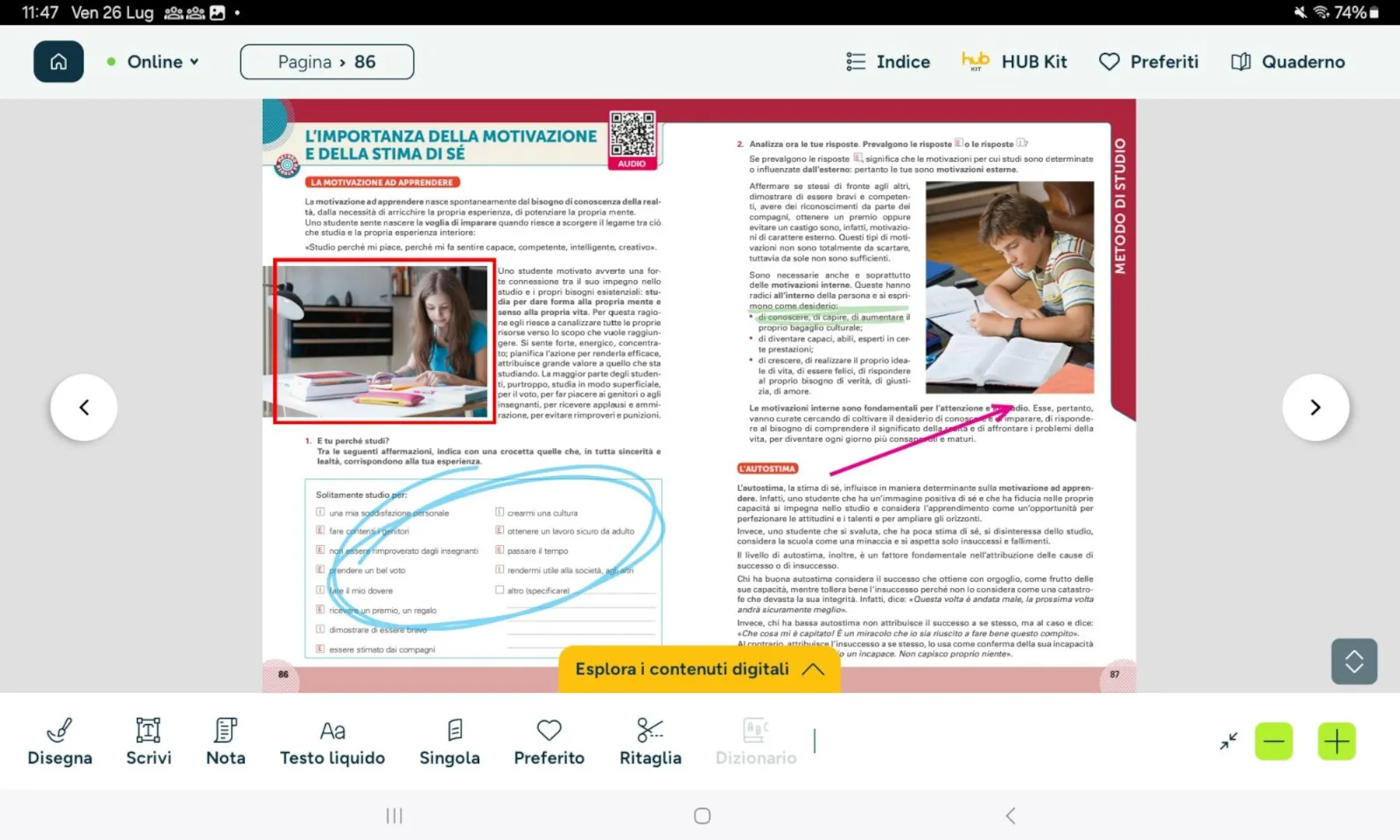
Task: Tap the girl studying photo on page 86
Action: click(x=384, y=341)
